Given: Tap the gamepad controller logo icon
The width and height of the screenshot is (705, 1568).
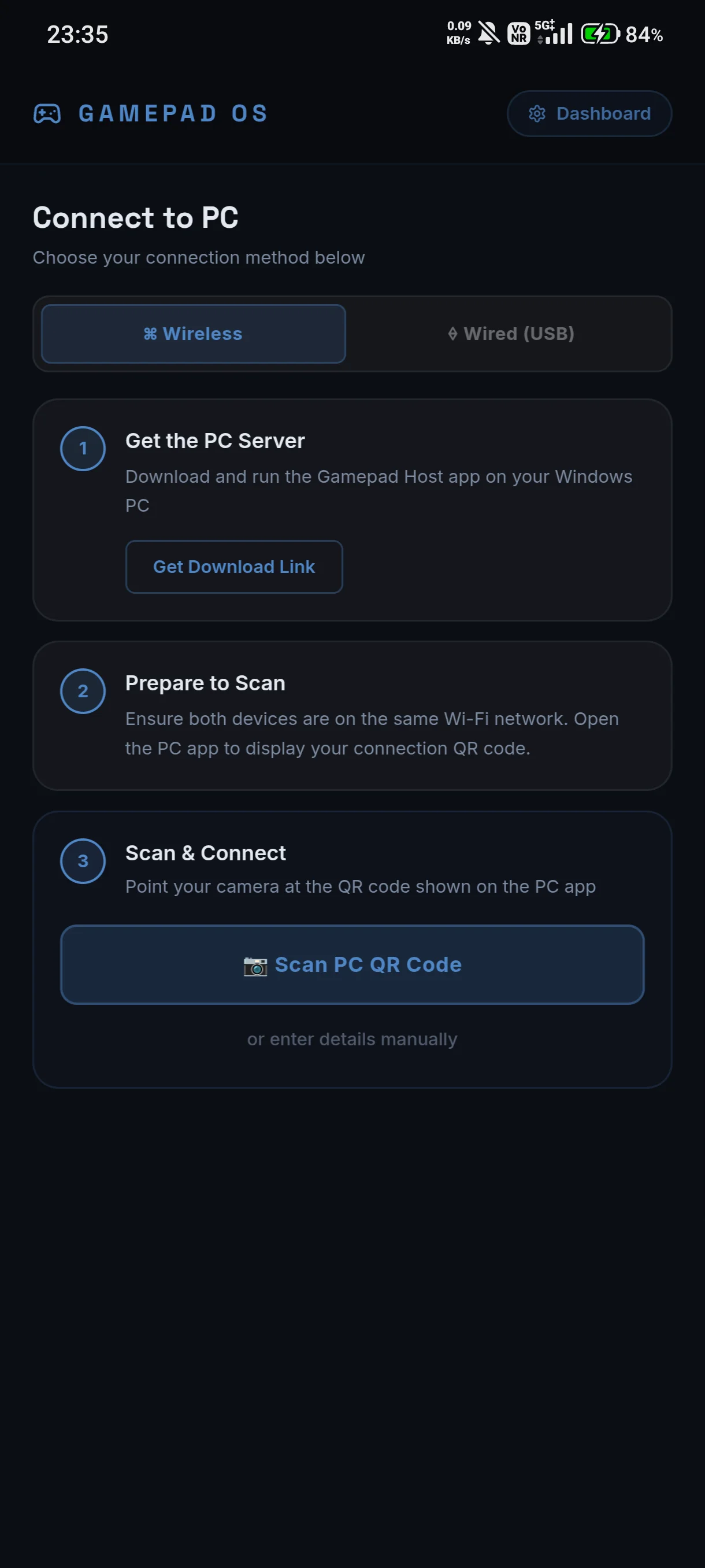Looking at the screenshot, I should pos(47,114).
